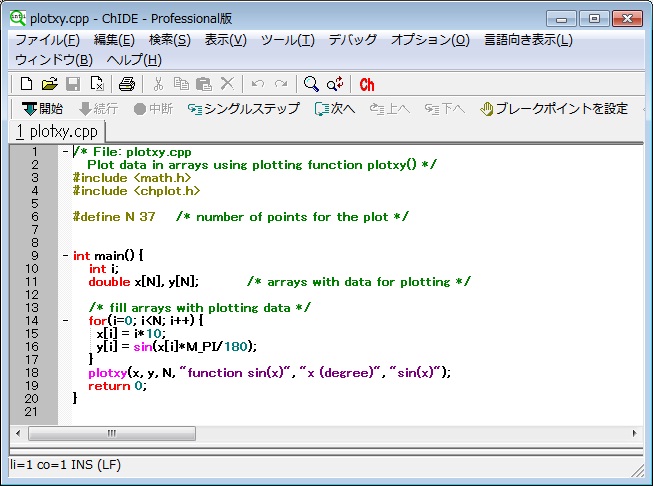Image resolution: width=653 pixels, height=486 pixels.
Task: Run シングルステップ single step
Action: [243, 109]
